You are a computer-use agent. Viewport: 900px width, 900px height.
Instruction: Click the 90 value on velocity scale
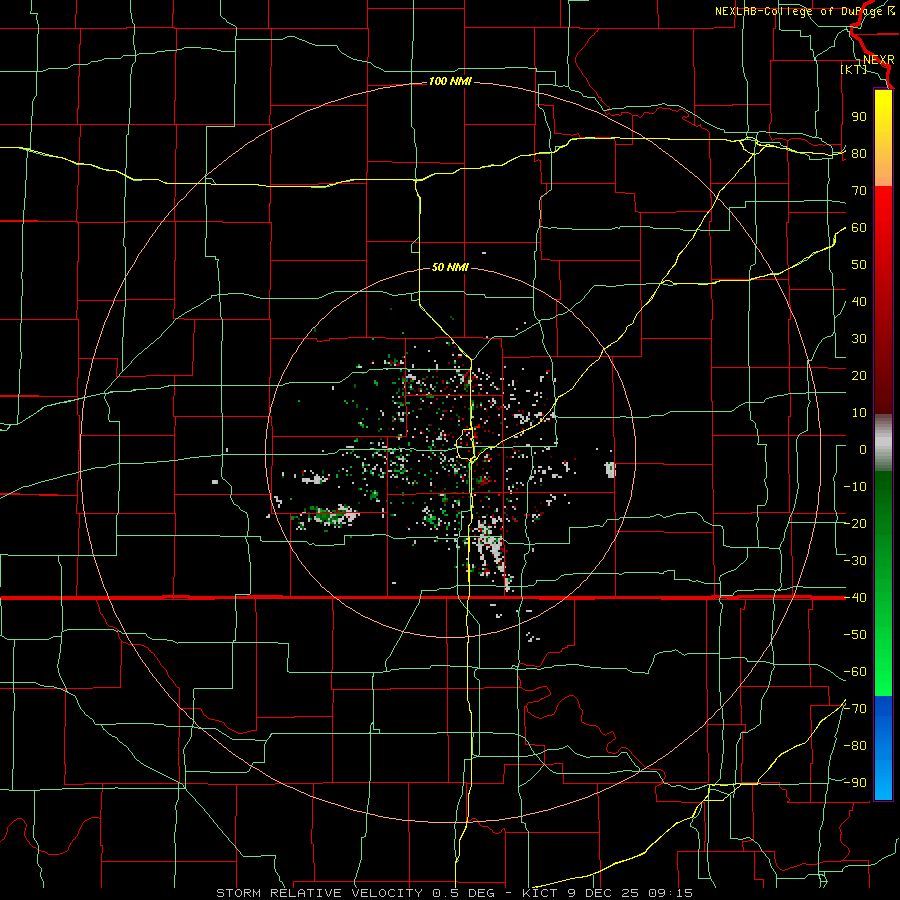(x=859, y=117)
